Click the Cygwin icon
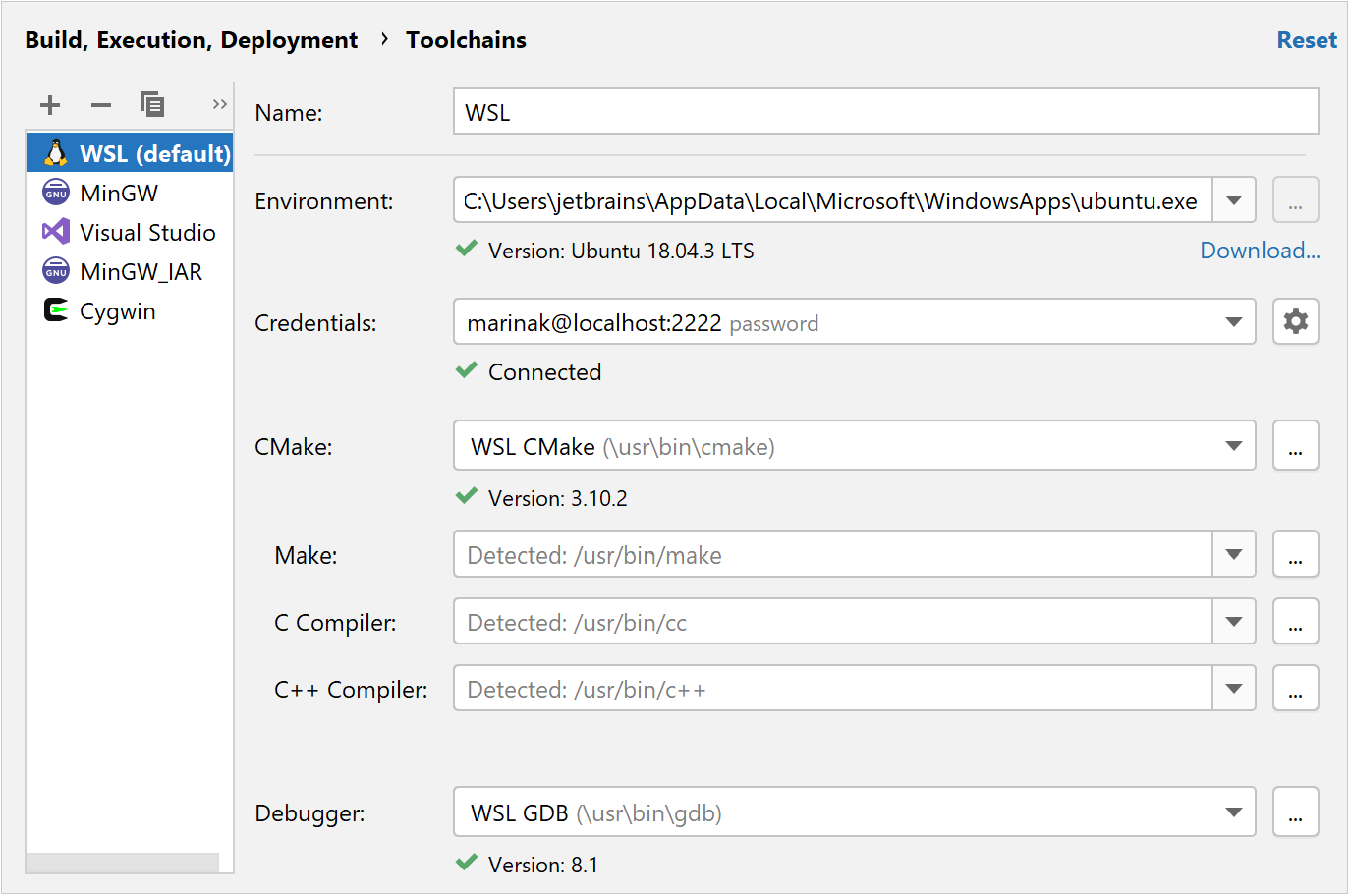The image size is (1350, 896). tap(57, 310)
